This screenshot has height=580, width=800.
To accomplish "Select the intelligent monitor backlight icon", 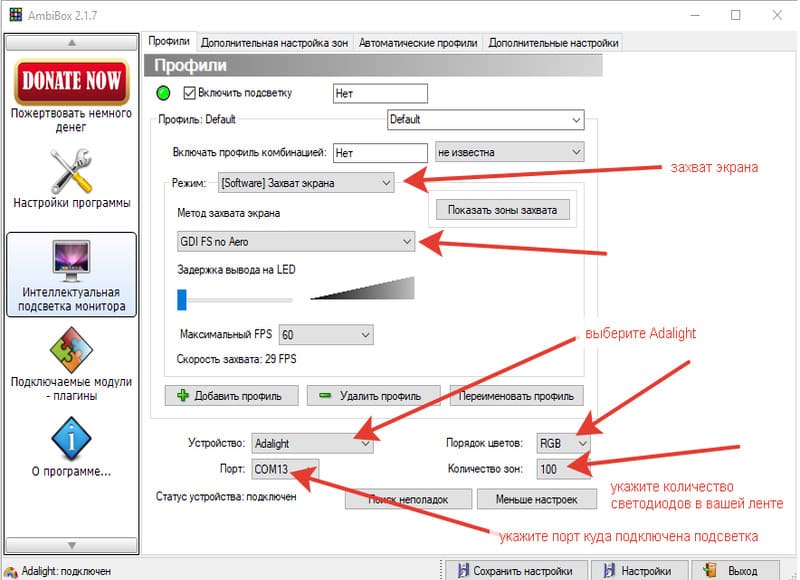I will 71,260.
